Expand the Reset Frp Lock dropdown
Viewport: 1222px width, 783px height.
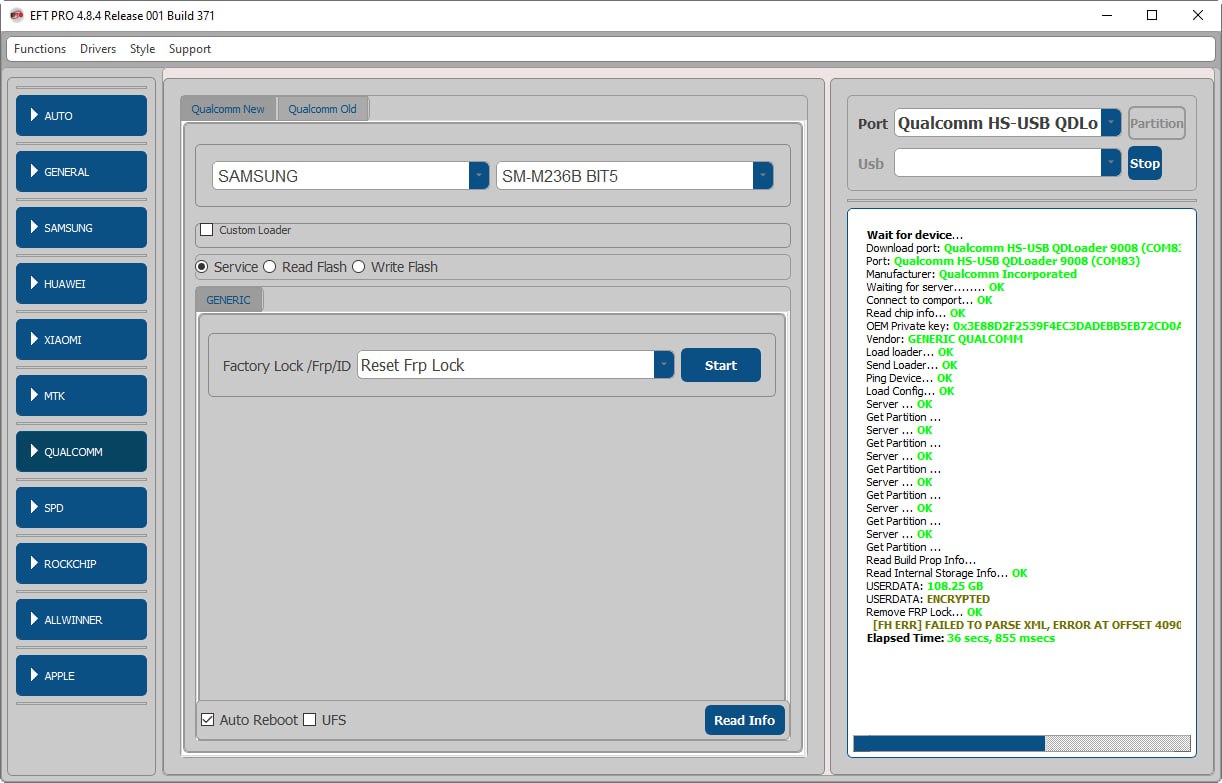click(664, 365)
